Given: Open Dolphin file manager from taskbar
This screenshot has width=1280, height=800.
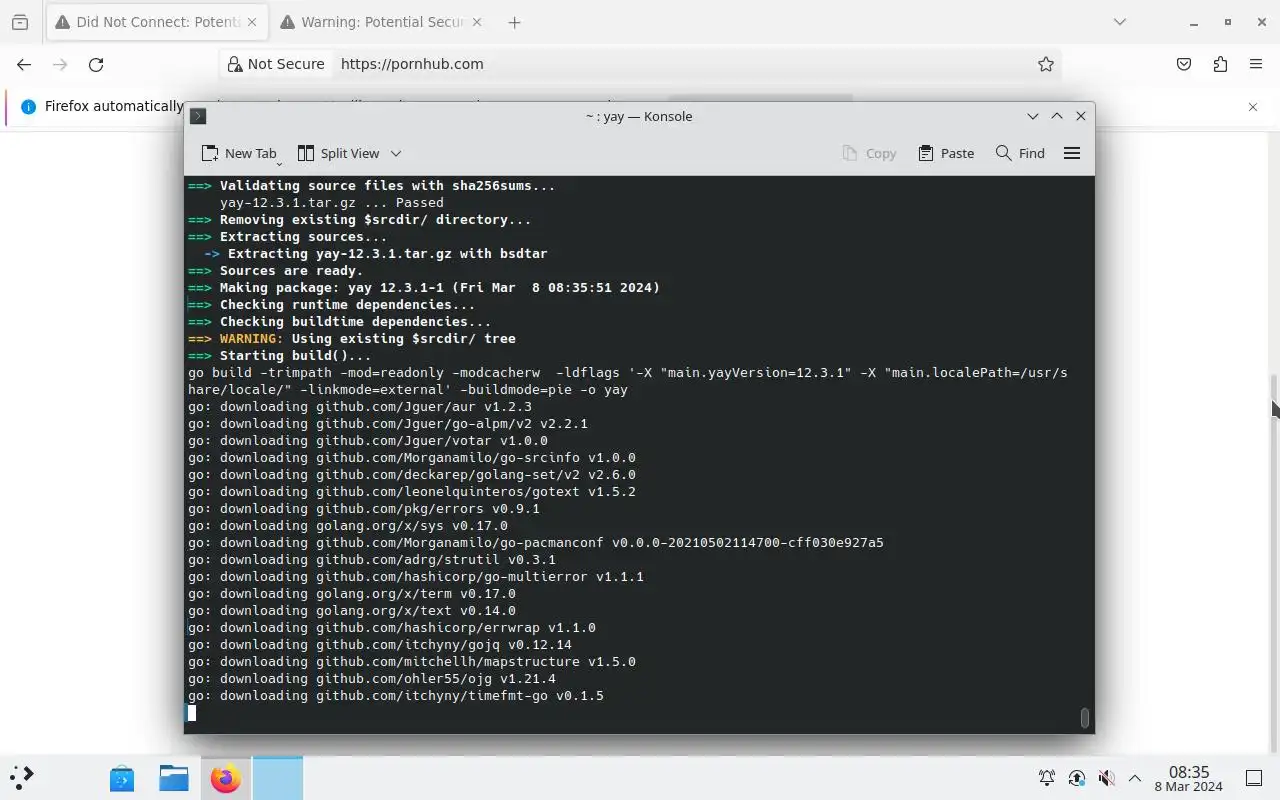Looking at the screenshot, I should click(x=174, y=778).
